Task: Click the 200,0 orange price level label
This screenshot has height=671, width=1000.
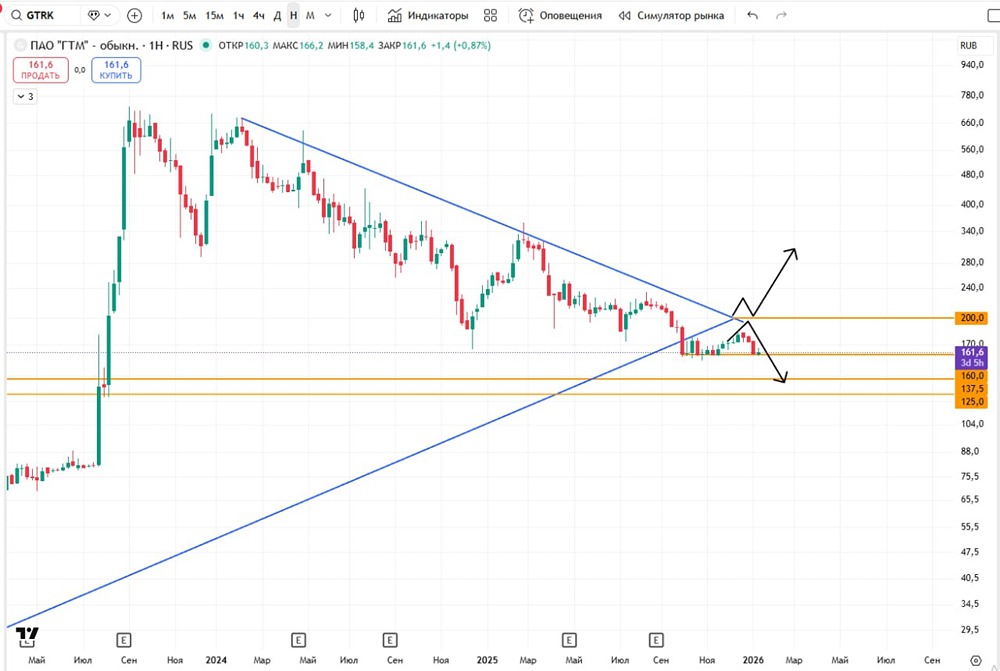Action: click(972, 318)
